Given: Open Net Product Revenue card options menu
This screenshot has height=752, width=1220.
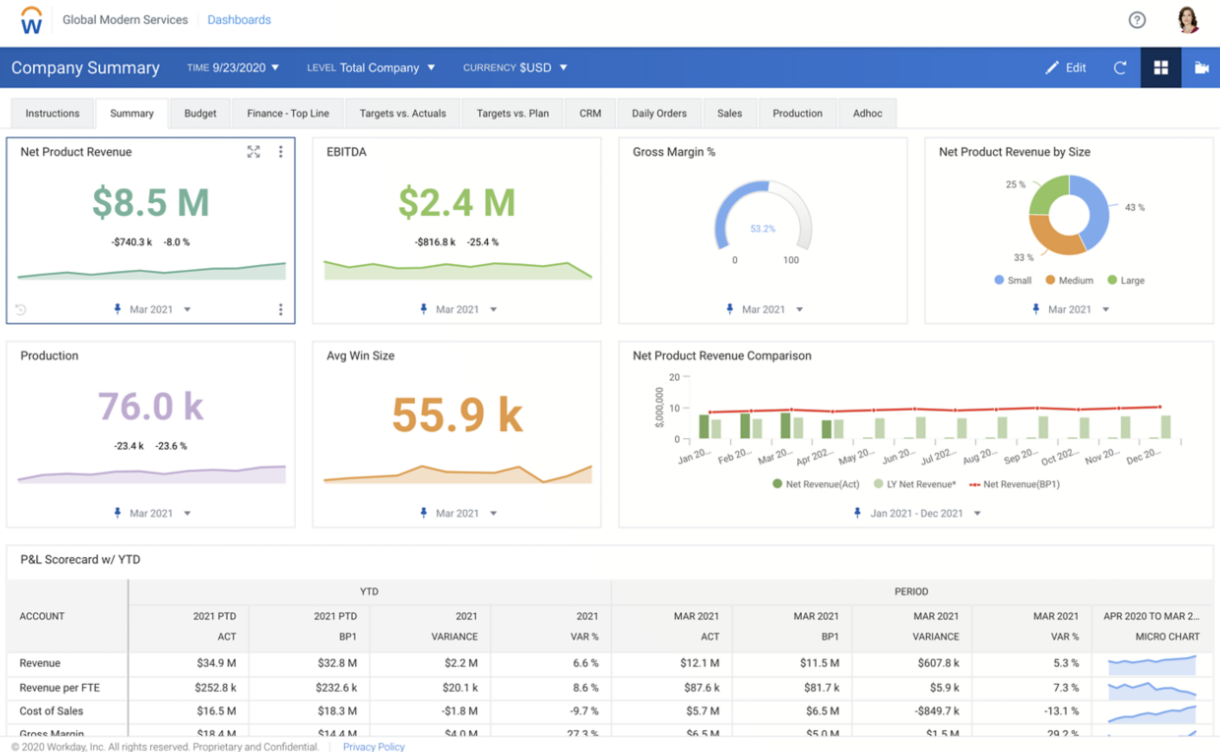Looking at the screenshot, I should 280,152.
